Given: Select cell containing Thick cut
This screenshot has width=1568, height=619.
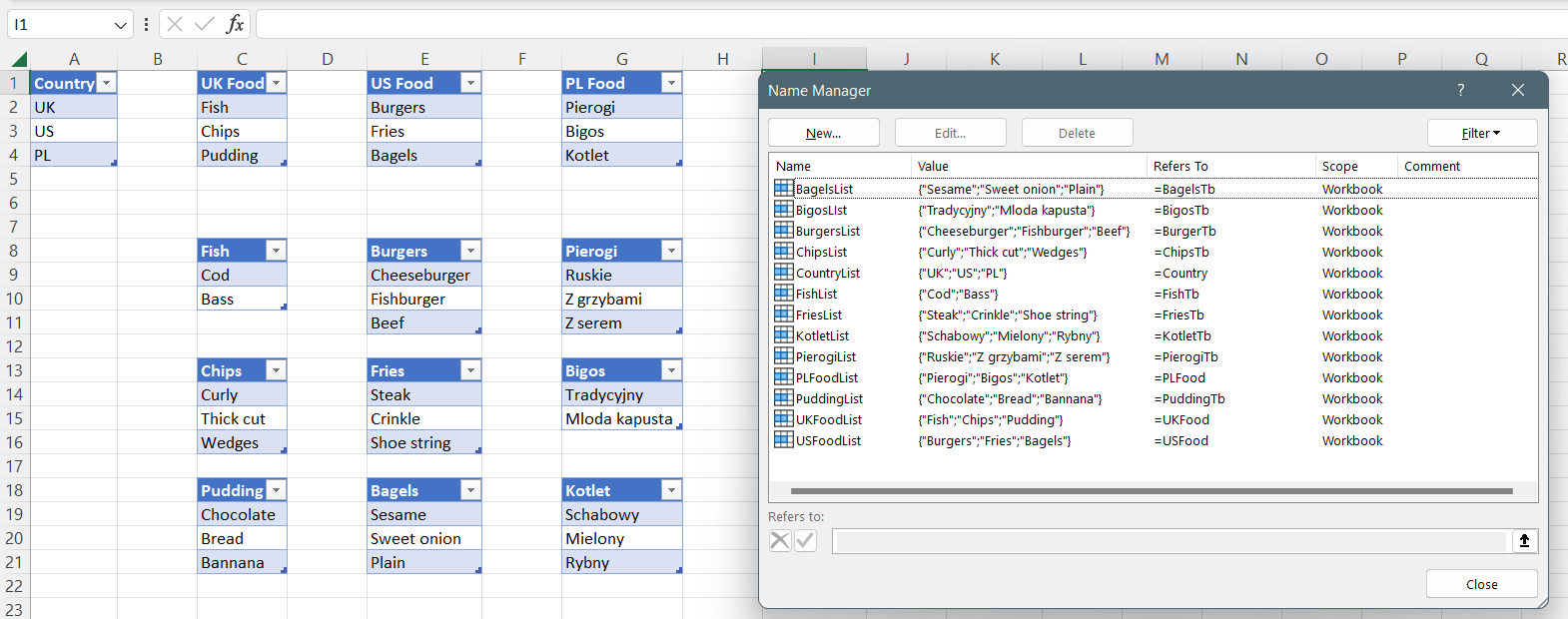Looking at the screenshot, I should pos(242,418).
